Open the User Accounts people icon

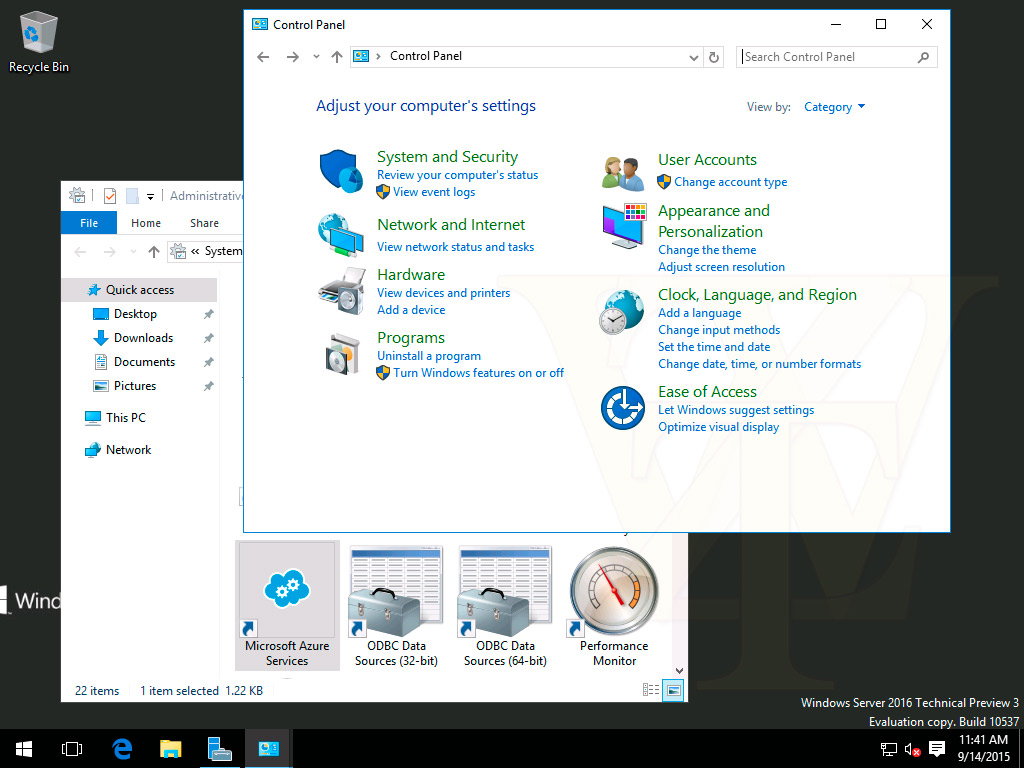[623, 172]
